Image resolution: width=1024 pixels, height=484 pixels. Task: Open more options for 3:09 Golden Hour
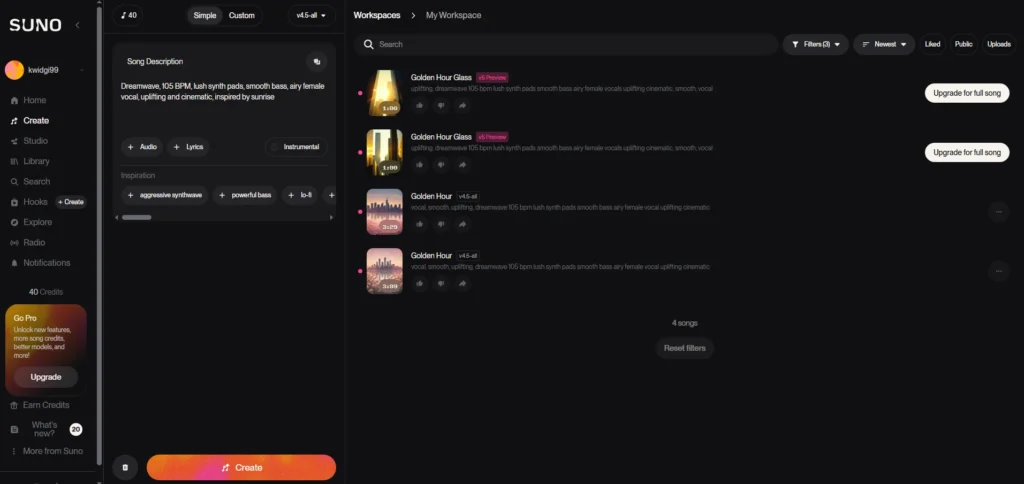[x=998, y=270]
